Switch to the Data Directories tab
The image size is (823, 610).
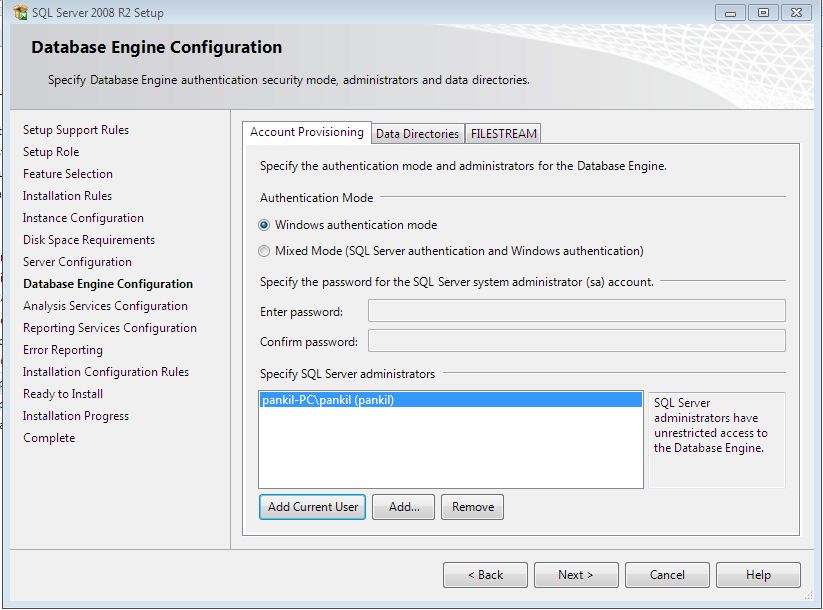click(417, 132)
